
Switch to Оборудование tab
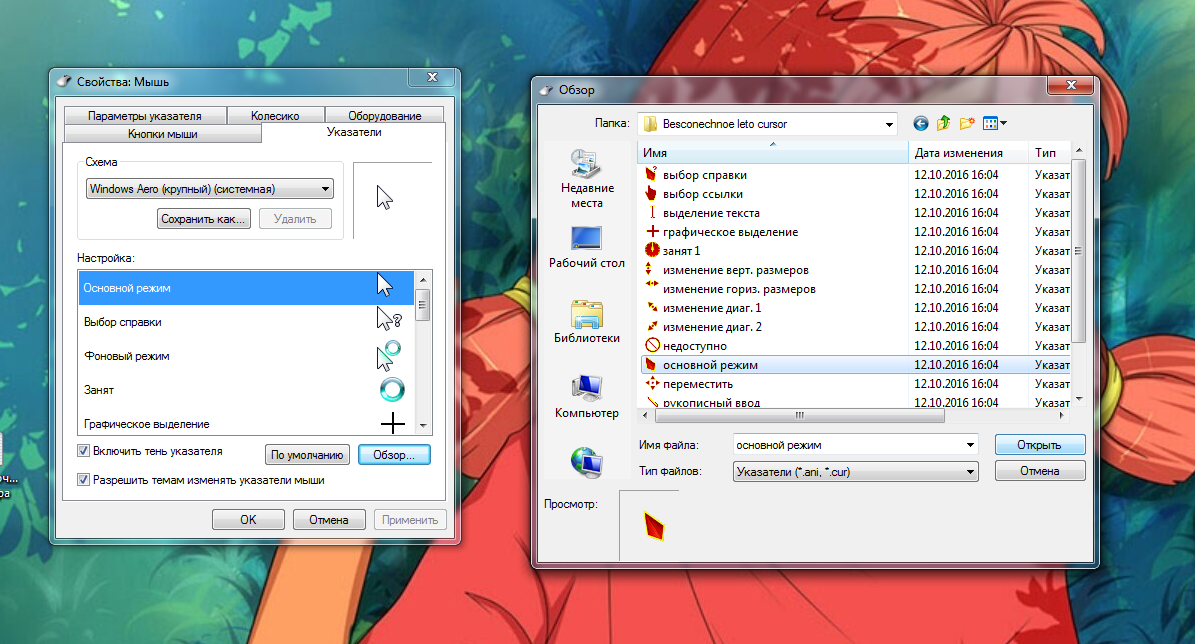pos(385,116)
